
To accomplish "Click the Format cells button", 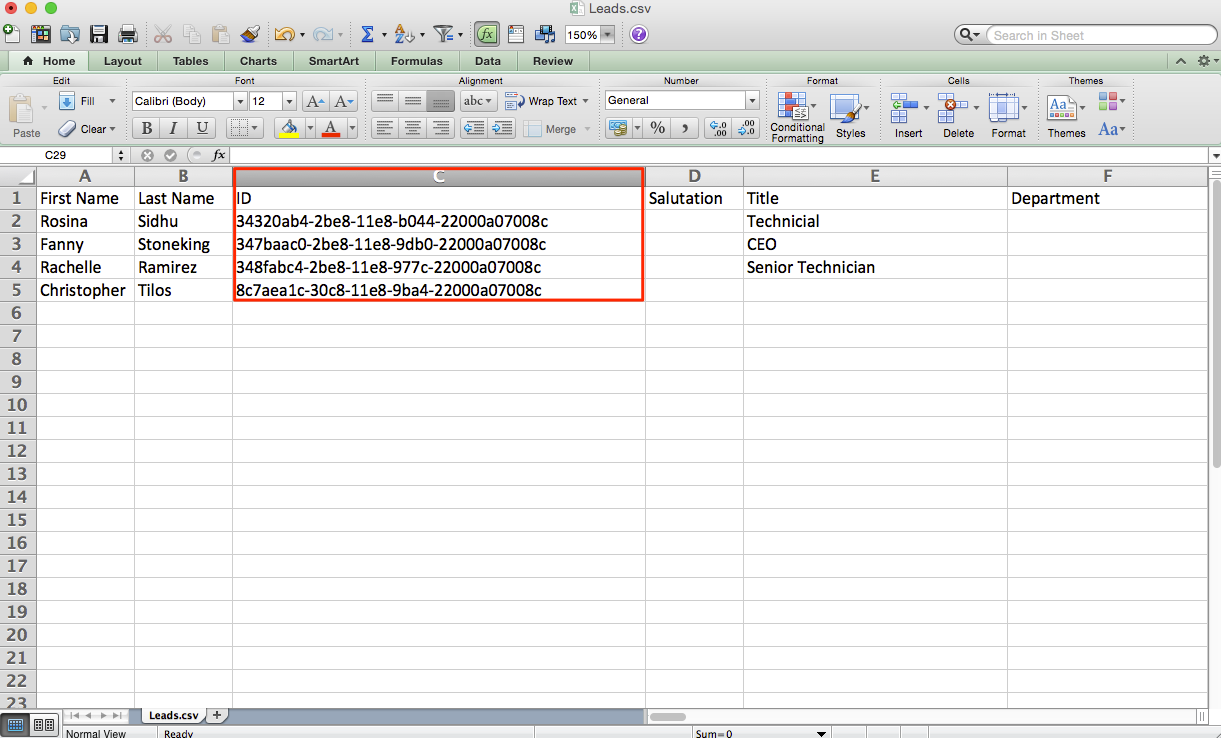I will (1008, 117).
